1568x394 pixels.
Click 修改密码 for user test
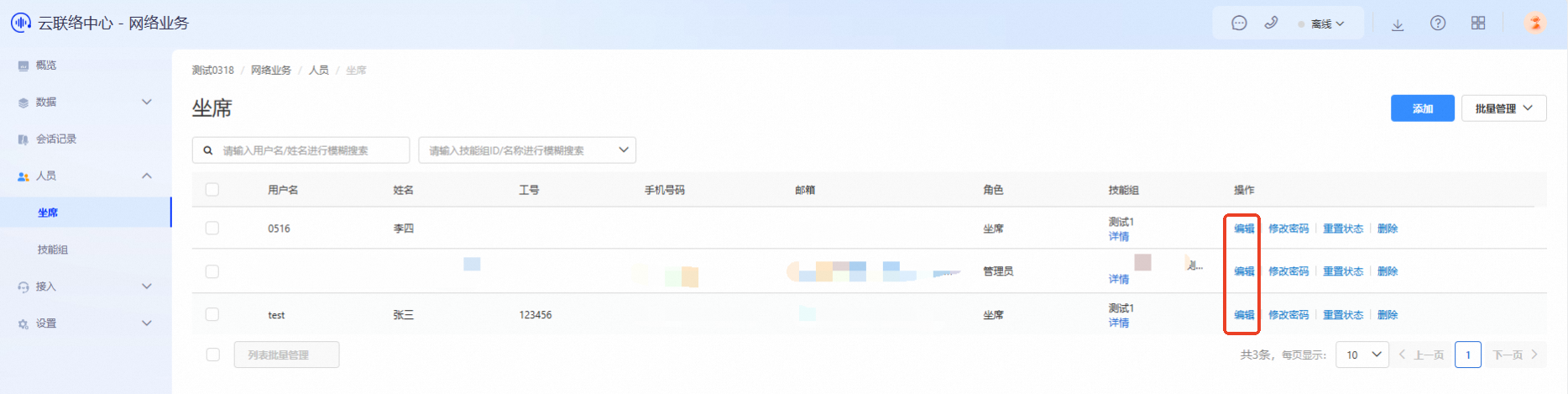tap(1288, 315)
